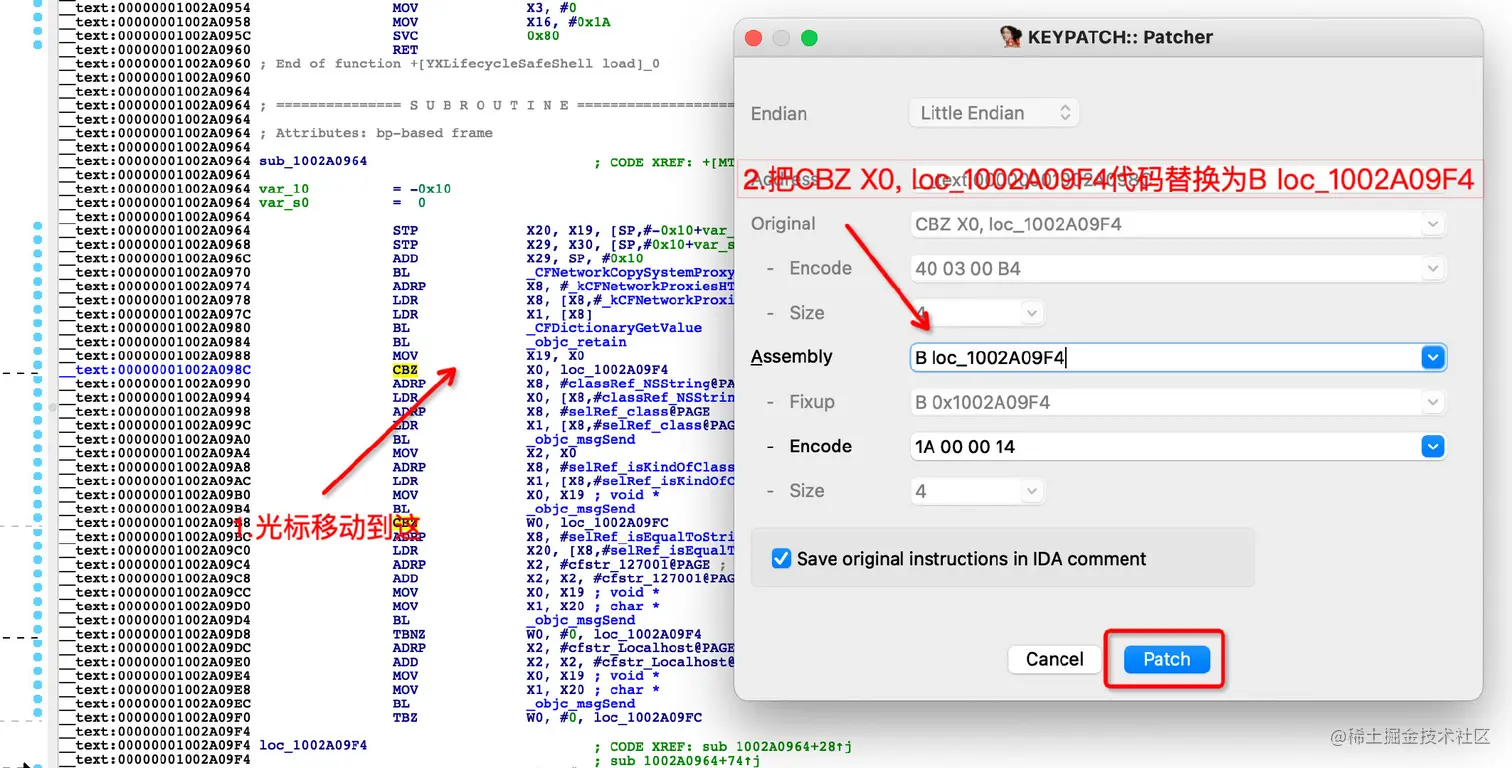Open the Size dropdown below Encode 1A 00 00 14
Image resolution: width=1512 pixels, height=768 pixels.
click(977, 491)
